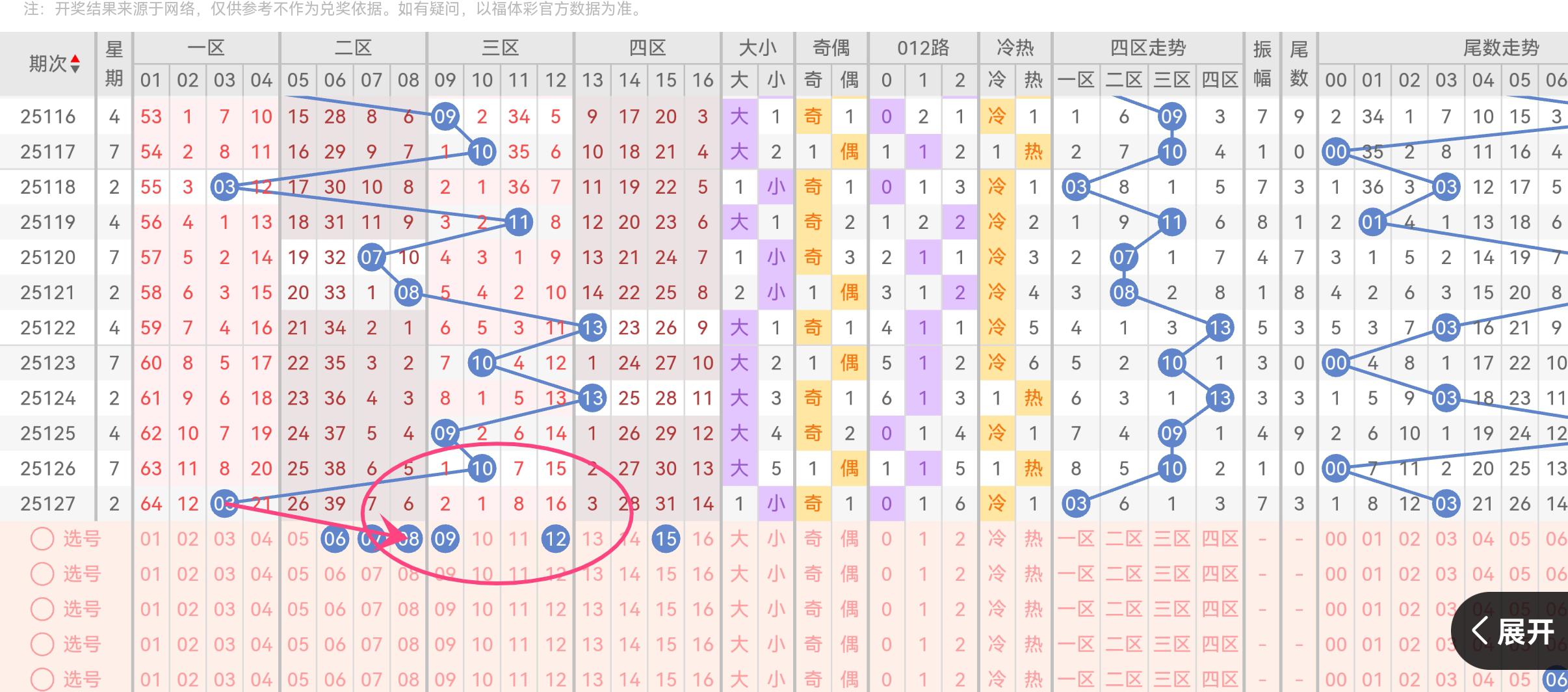The width and height of the screenshot is (1568, 692).
Task: Pick number 10 in second 选号 row
Action: pos(482,574)
